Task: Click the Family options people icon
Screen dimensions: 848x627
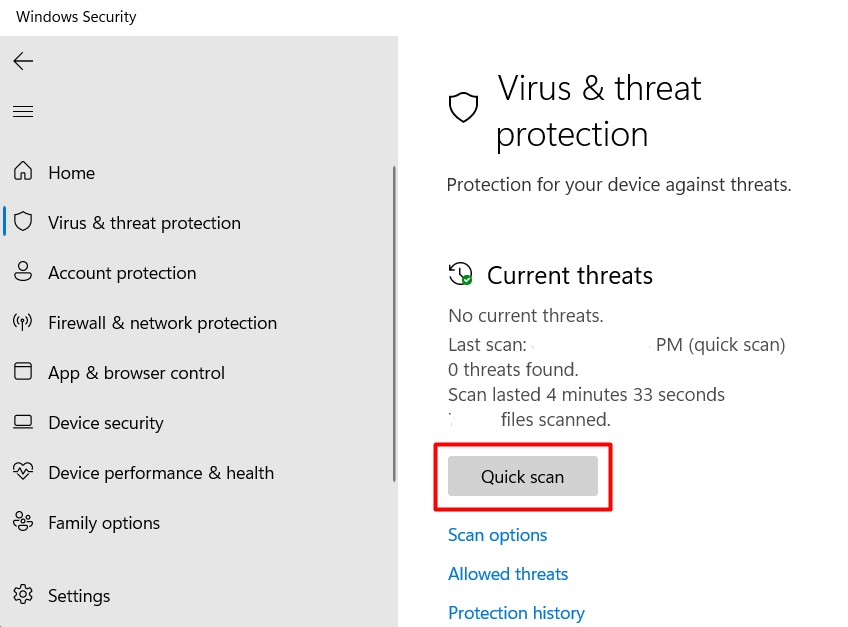Action: tap(23, 522)
